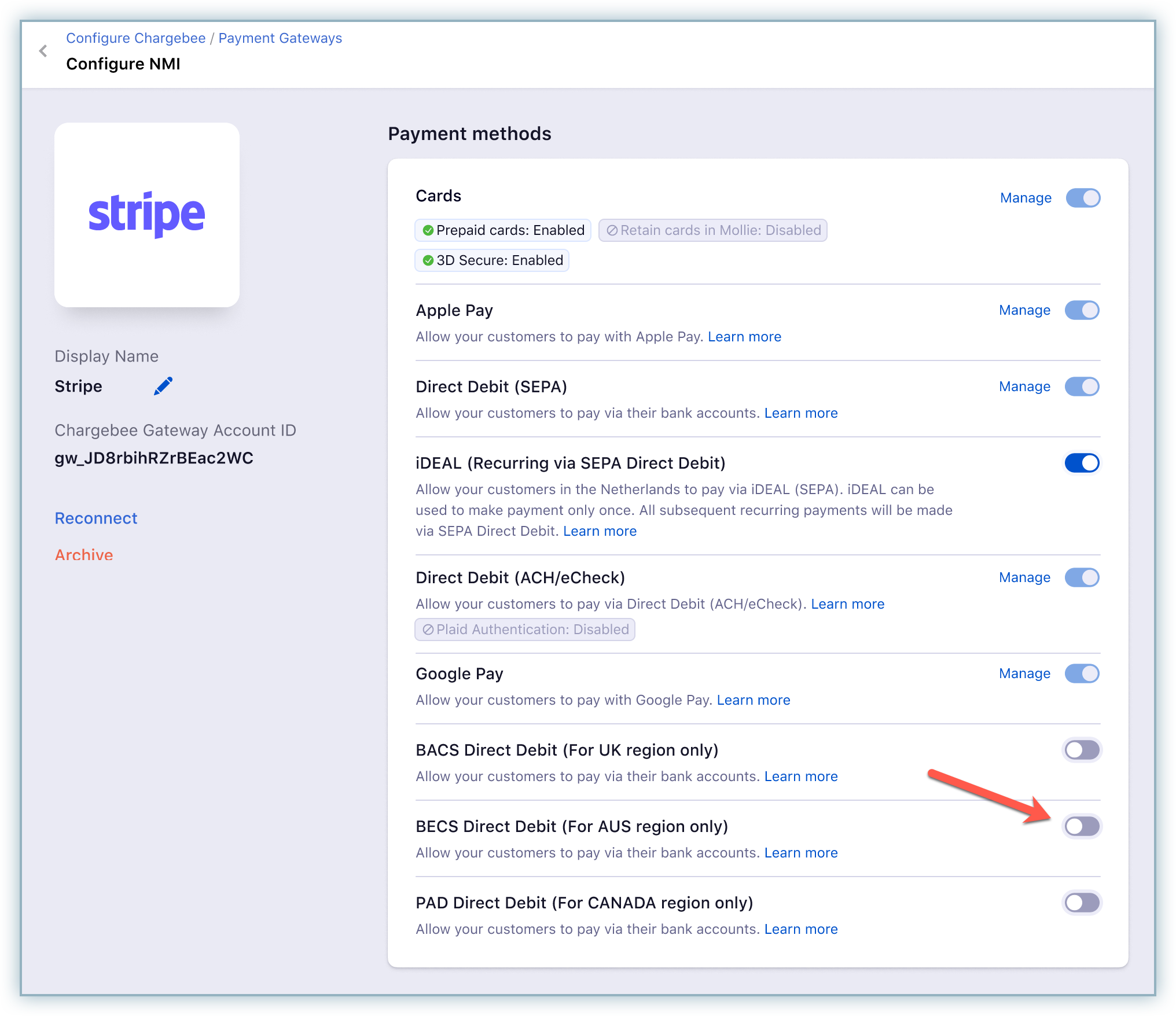The width and height of the screenshot is (1176, 1016).
Task: Edit display name with pencil icon
Action: coord(163,386)
